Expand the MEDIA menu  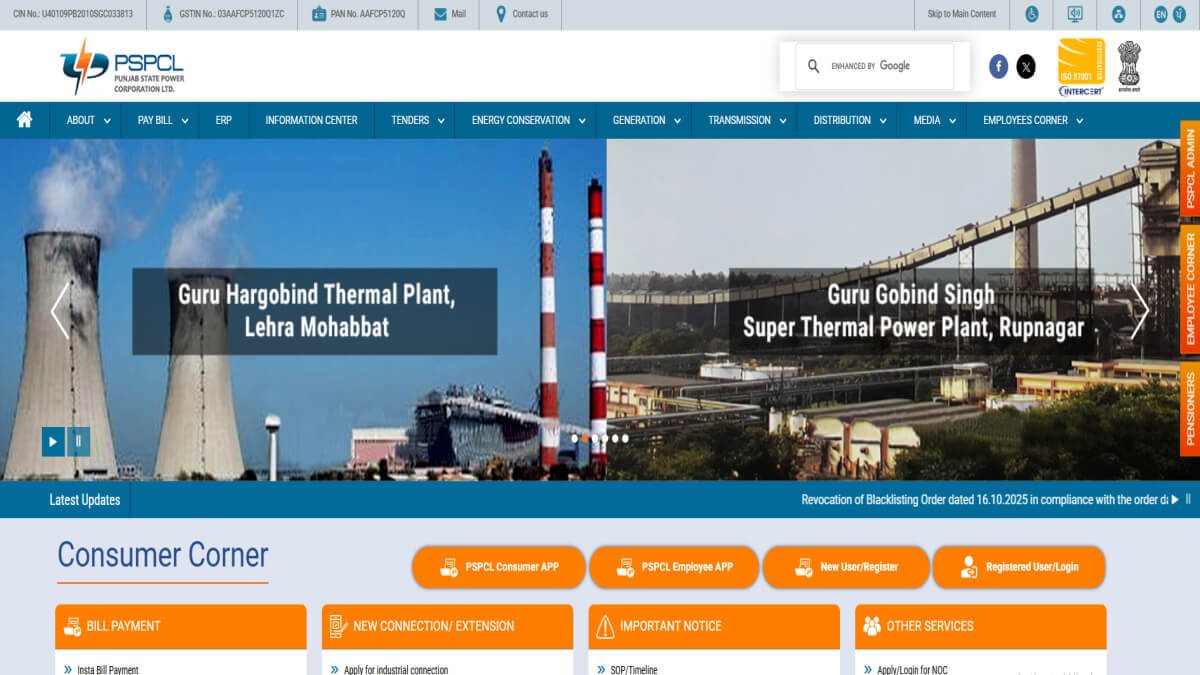click(x=934, y=120)
